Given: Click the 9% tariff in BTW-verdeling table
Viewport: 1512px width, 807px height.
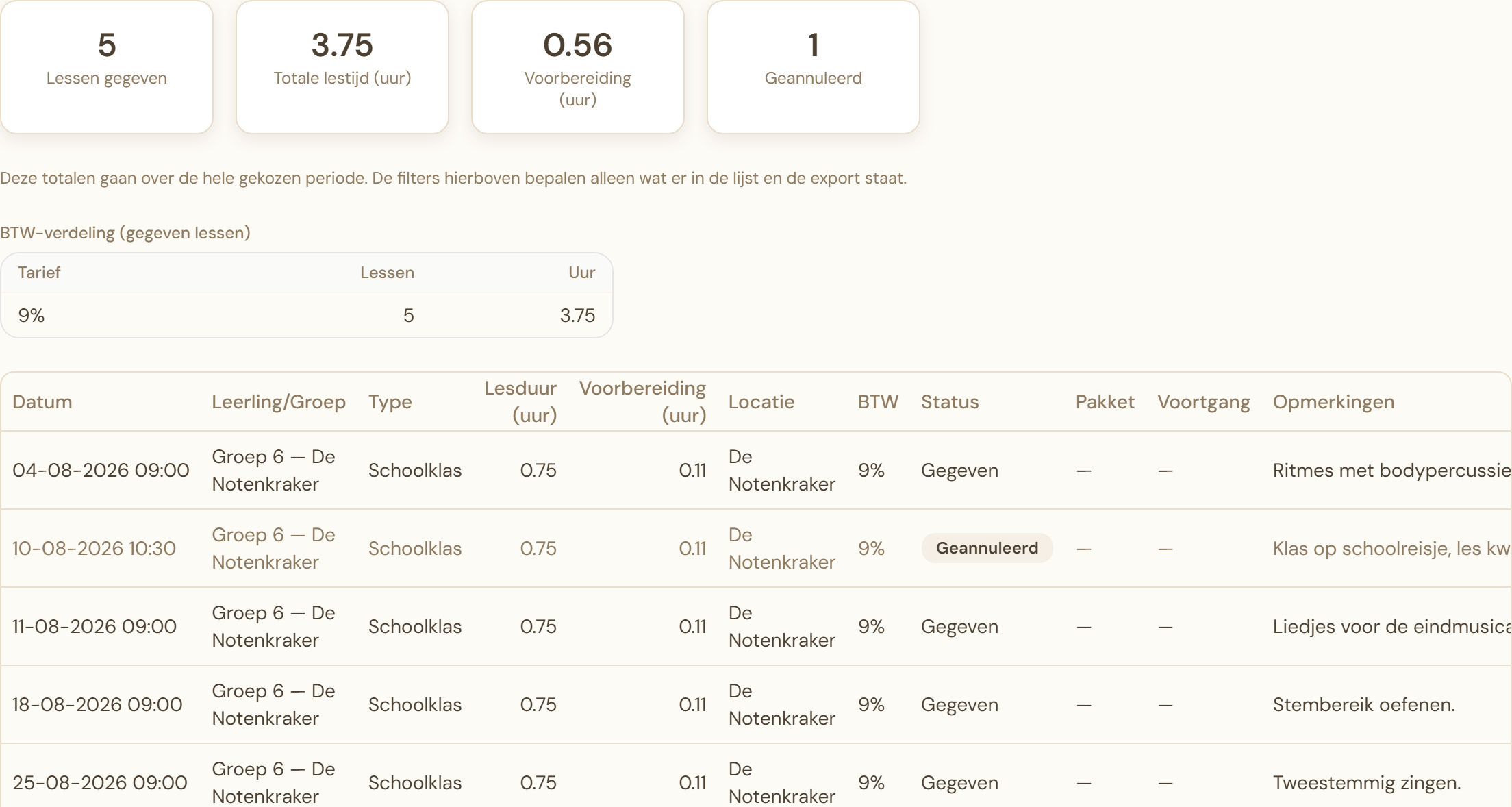Looking at the screenshot, I should tap(32, 316).
